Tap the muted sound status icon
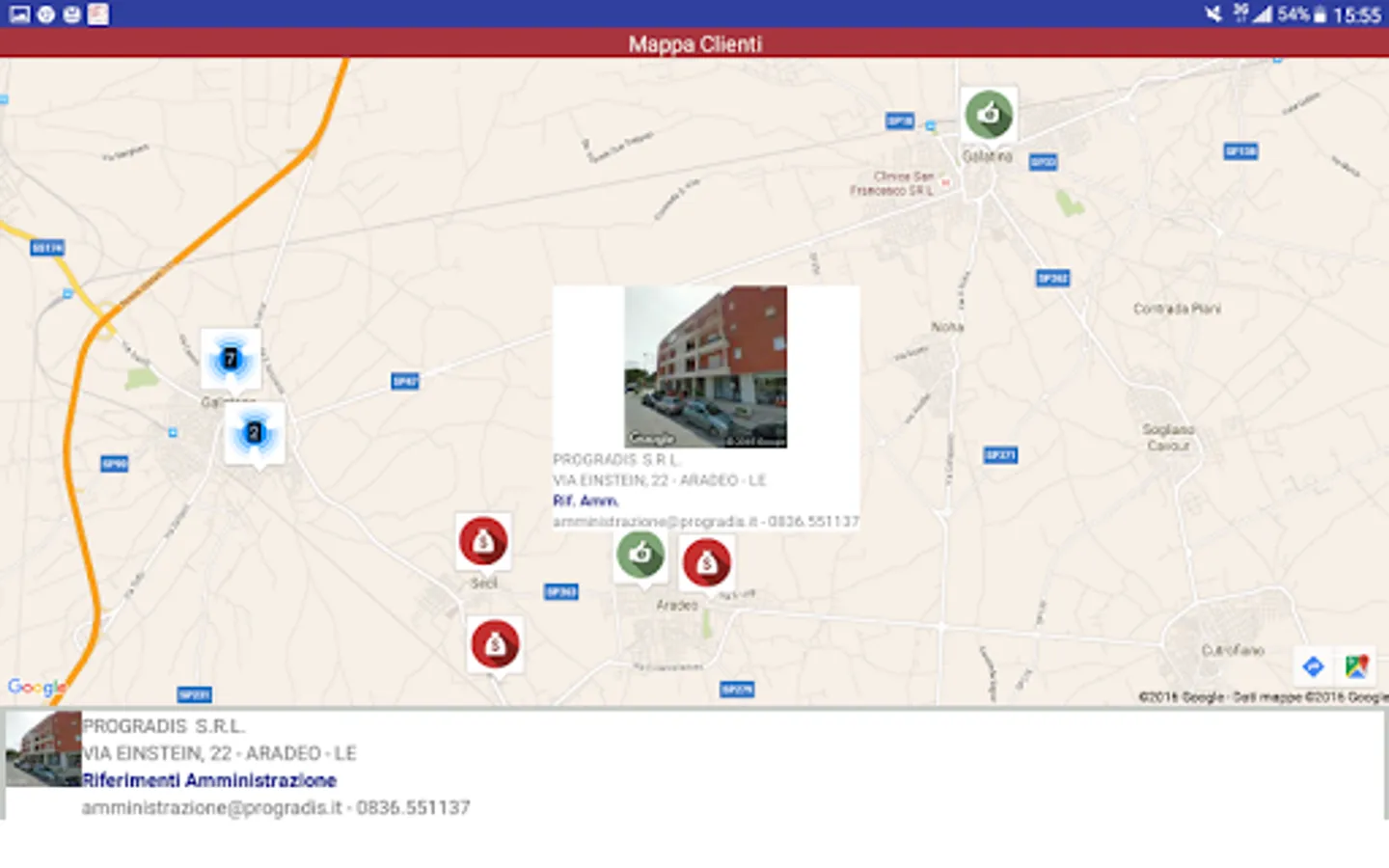The image size is (1389, 868). (x=1213, y=14)
